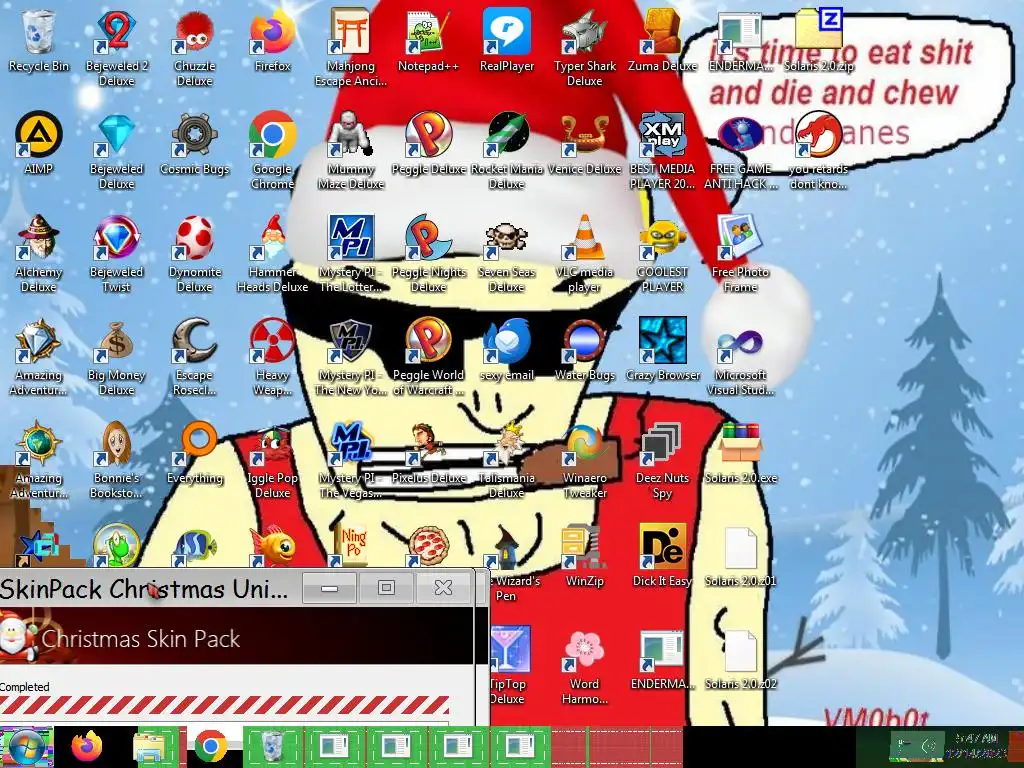
Task: Select the Solaris 2.0.zip file
Action: pyautogui.click(x=818, y=41)
